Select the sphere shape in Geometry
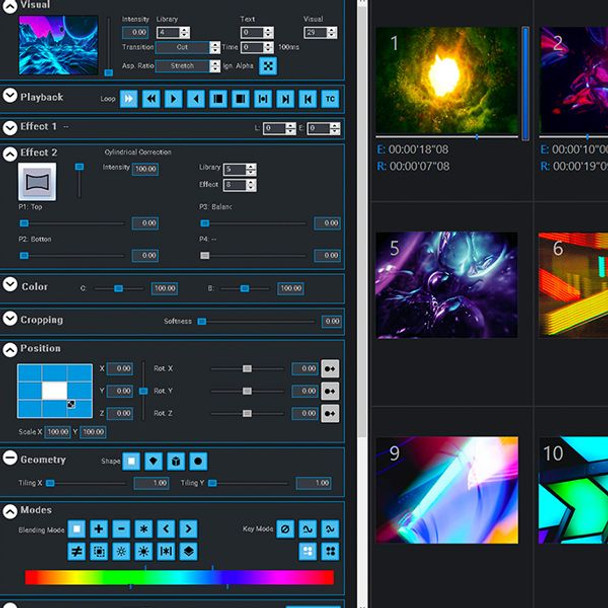 [198, 461]
